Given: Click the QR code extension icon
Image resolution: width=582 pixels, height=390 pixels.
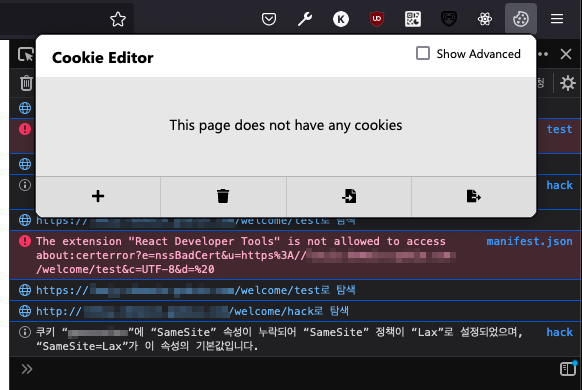Looking at the screenshot, I should click(x=413, y=19).
